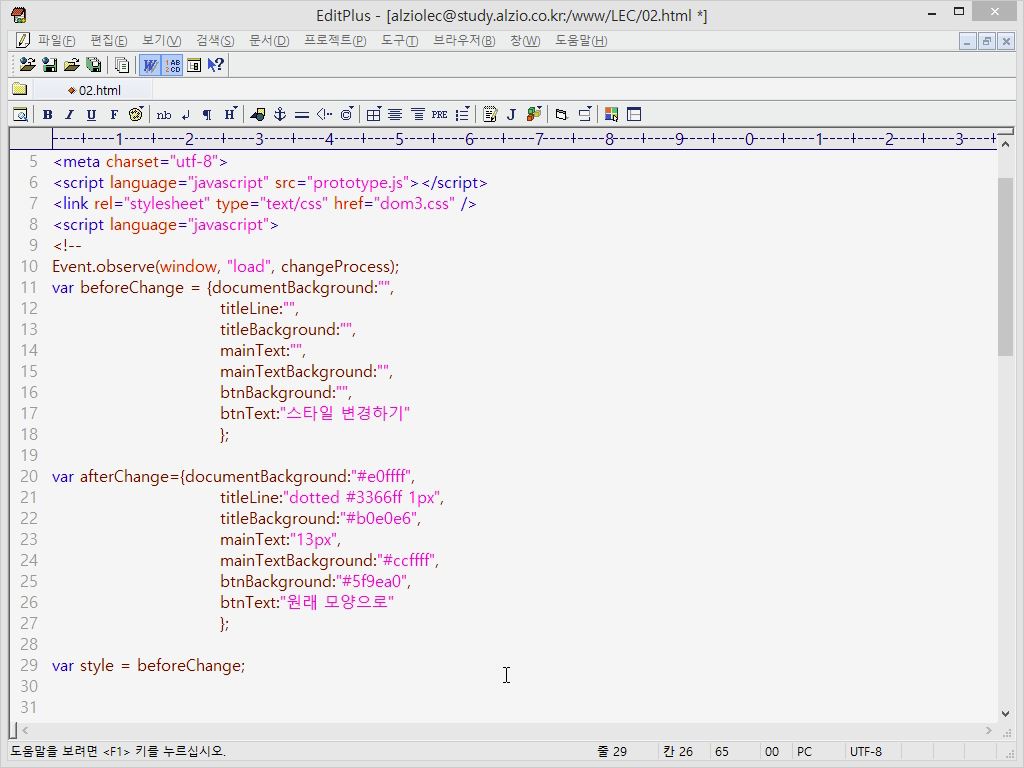
Task: Click status bar line indicator '줄 29'
Action: pos(612,752)
